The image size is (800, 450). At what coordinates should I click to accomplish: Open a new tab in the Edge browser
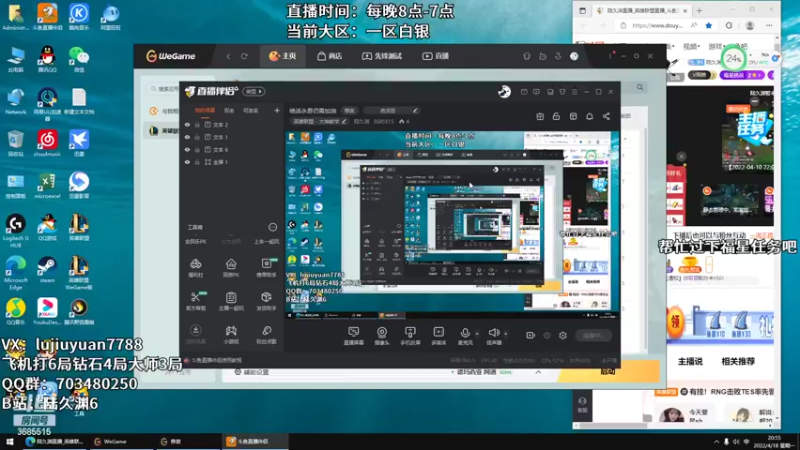pyautogui.click(x=699, y=10)
